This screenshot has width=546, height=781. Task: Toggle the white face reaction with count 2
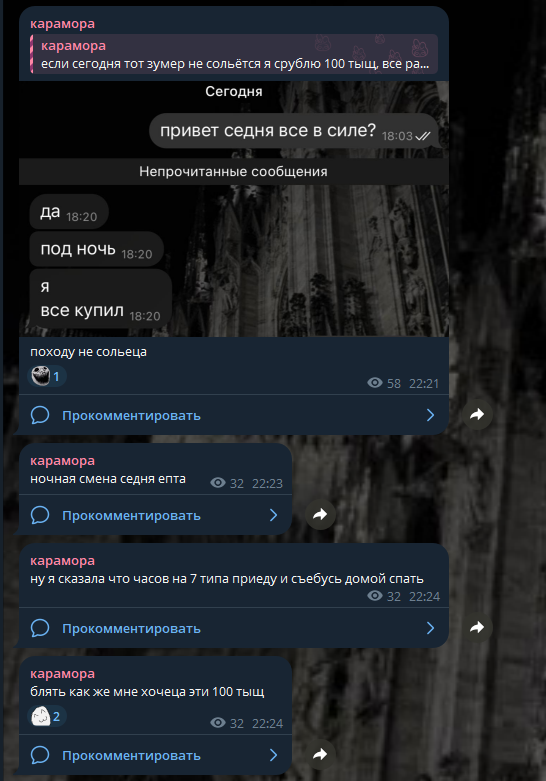pyautogui.click(x=47, y=716)
